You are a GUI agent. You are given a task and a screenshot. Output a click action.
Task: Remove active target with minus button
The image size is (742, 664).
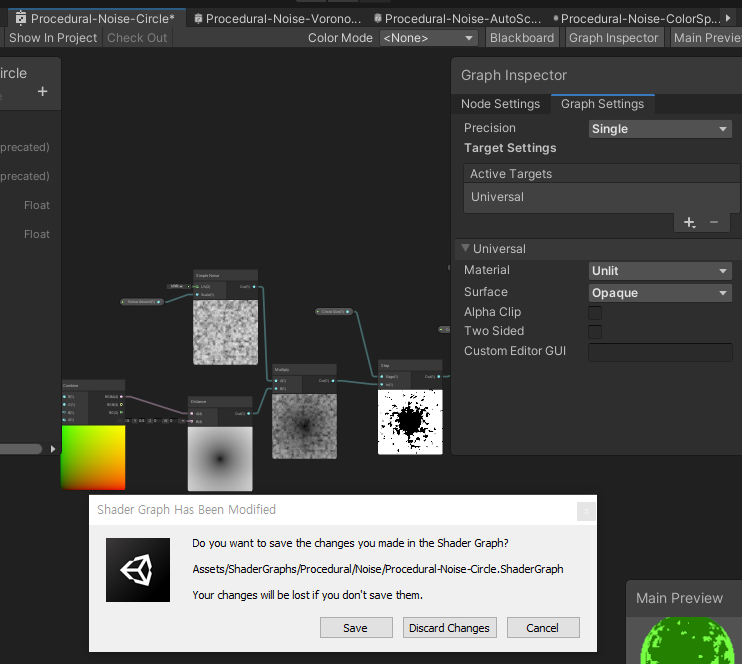pyautogui.click(x=714, y=222)
